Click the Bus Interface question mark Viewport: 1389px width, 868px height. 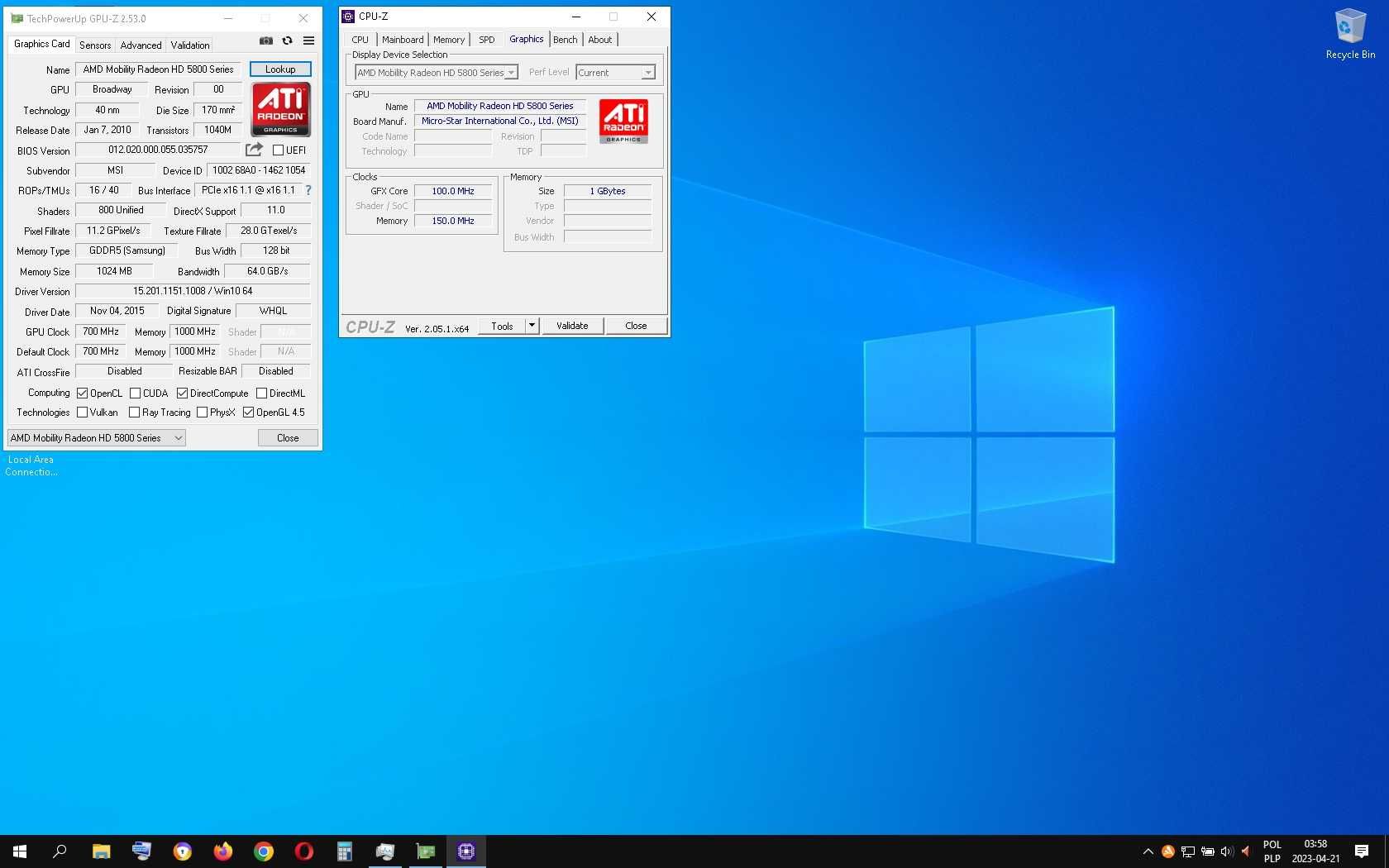click(x=308, y=190)
